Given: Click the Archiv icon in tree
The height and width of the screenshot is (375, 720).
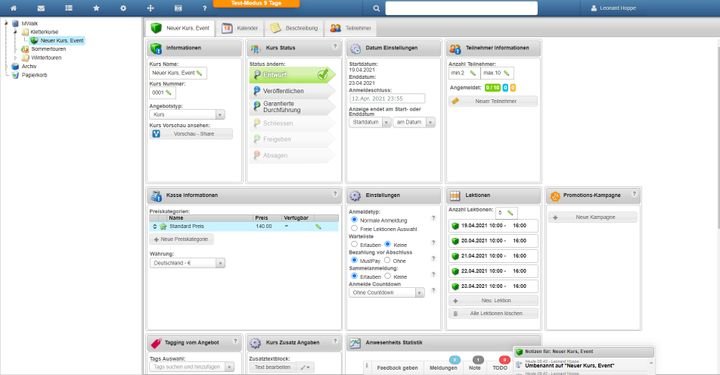Looking at the screenshot, I should click(15, 66).
